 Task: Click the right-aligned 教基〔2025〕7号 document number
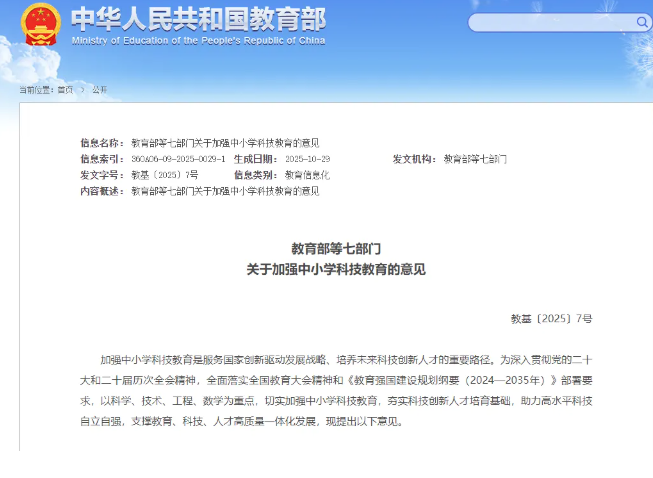coord(551,318)
